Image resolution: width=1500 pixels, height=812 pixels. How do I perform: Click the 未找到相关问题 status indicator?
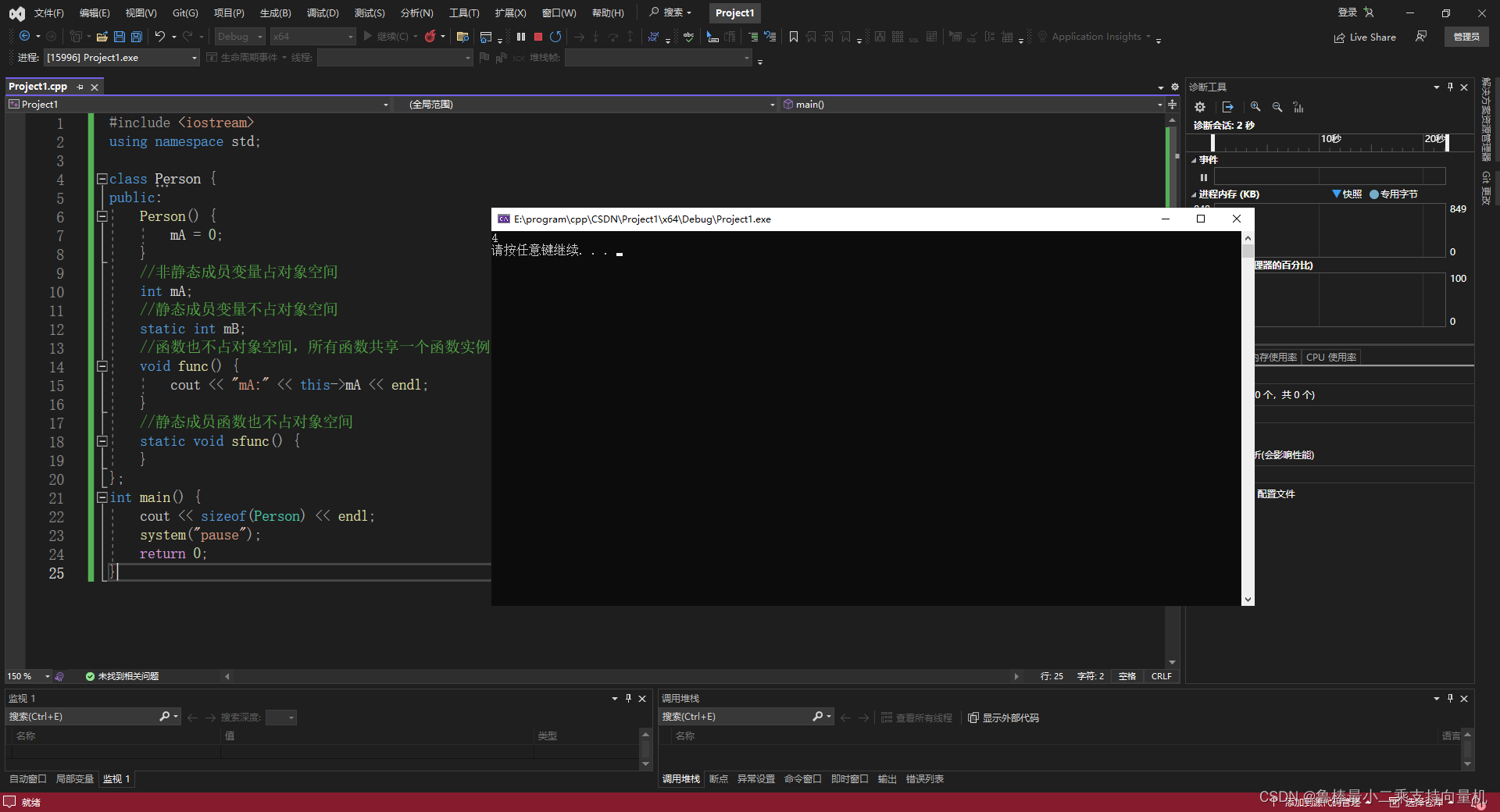(x=122, y=676)
